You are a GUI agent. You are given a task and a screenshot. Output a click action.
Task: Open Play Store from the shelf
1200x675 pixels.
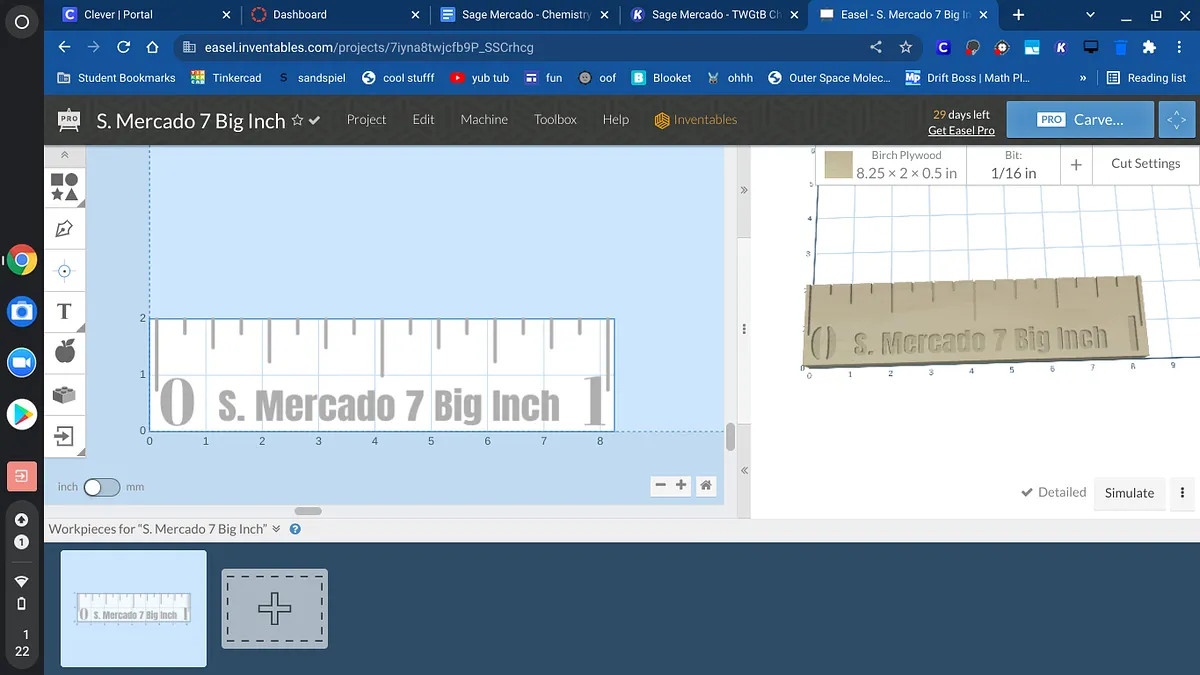[x=21, y=413]
